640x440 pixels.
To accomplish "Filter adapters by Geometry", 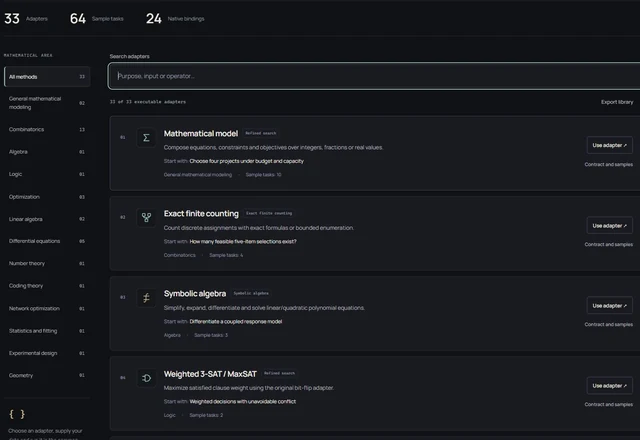I will point(47,376).
